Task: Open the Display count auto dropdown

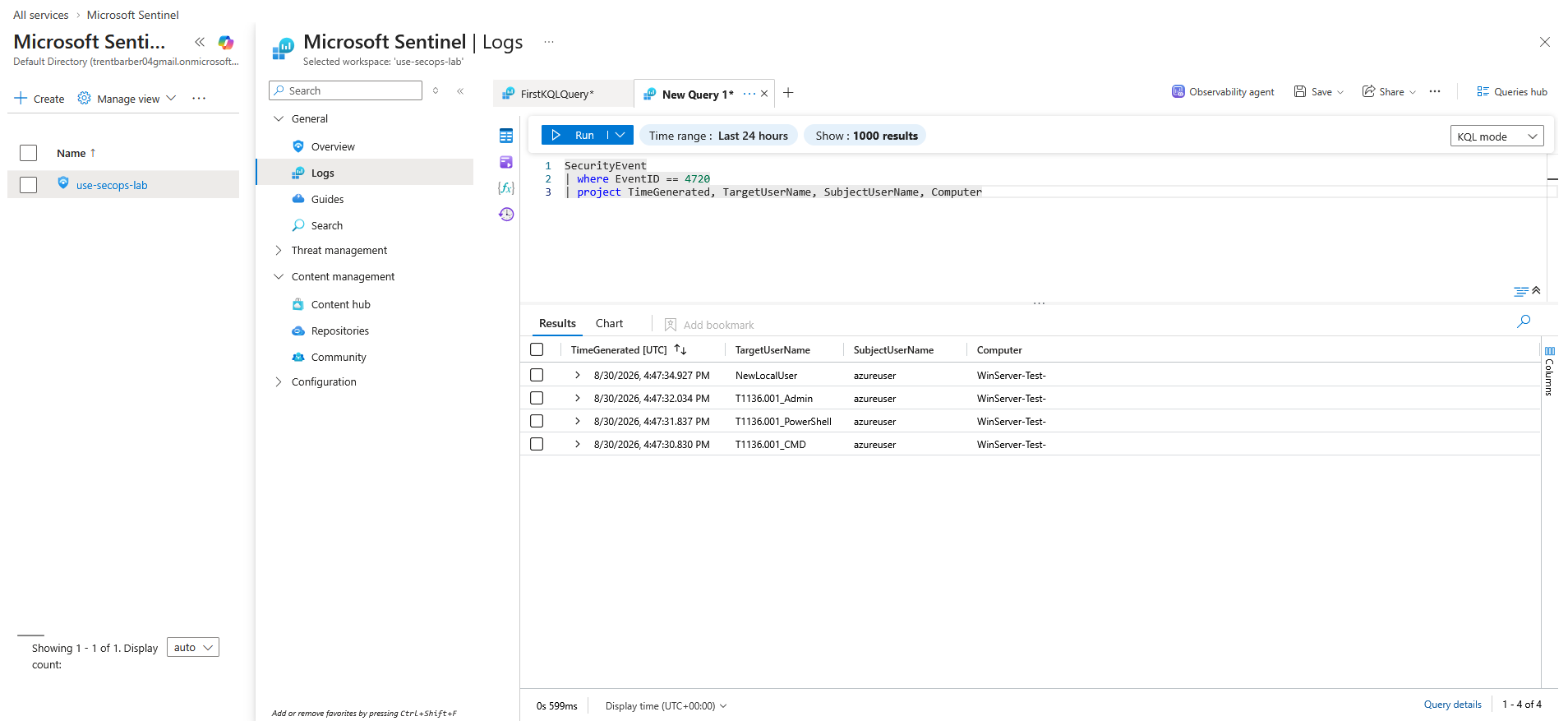Action: [193, 647]
